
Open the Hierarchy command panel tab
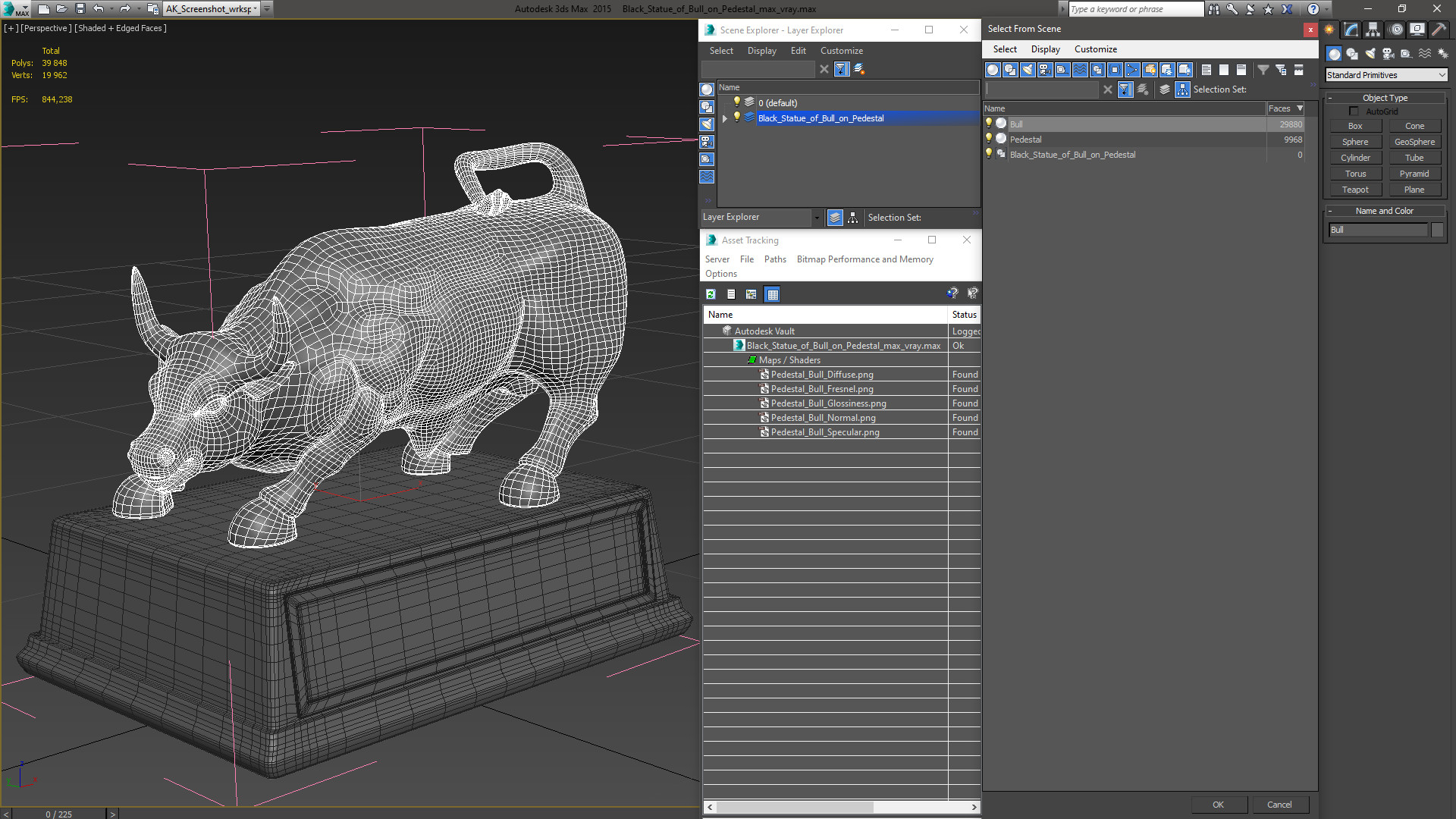1373,30
